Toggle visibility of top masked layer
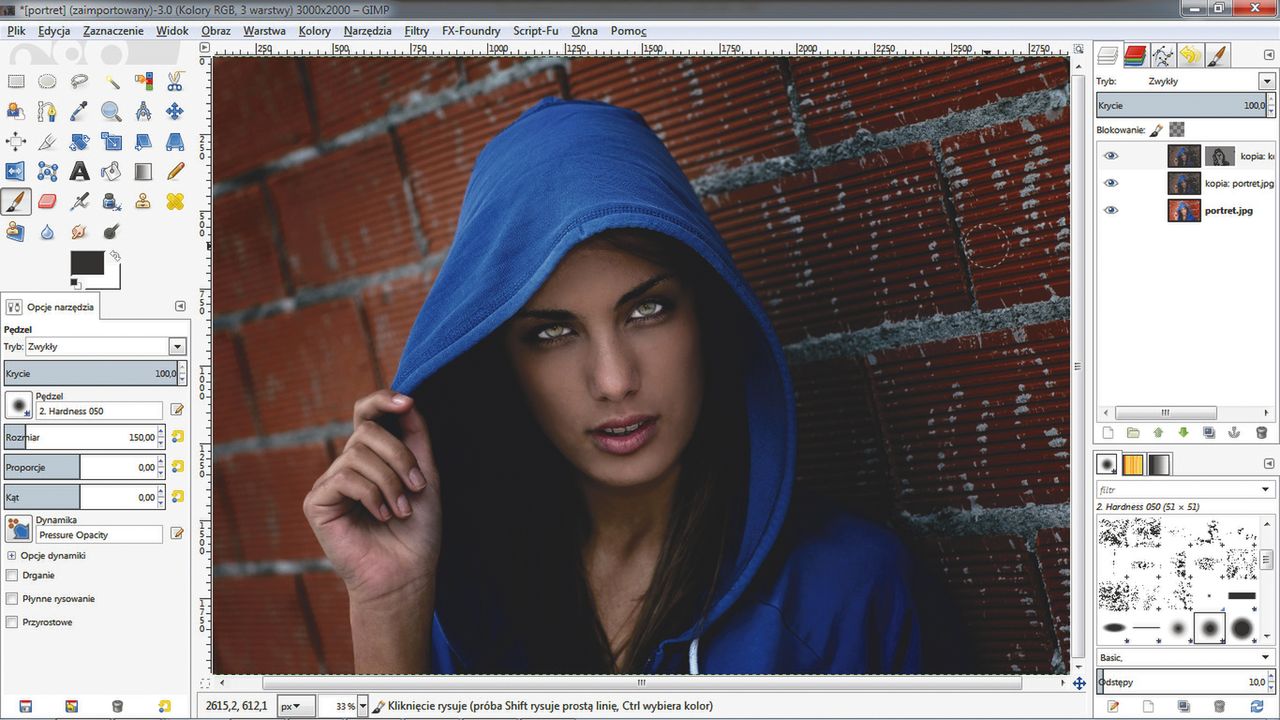 (1110, 156)
